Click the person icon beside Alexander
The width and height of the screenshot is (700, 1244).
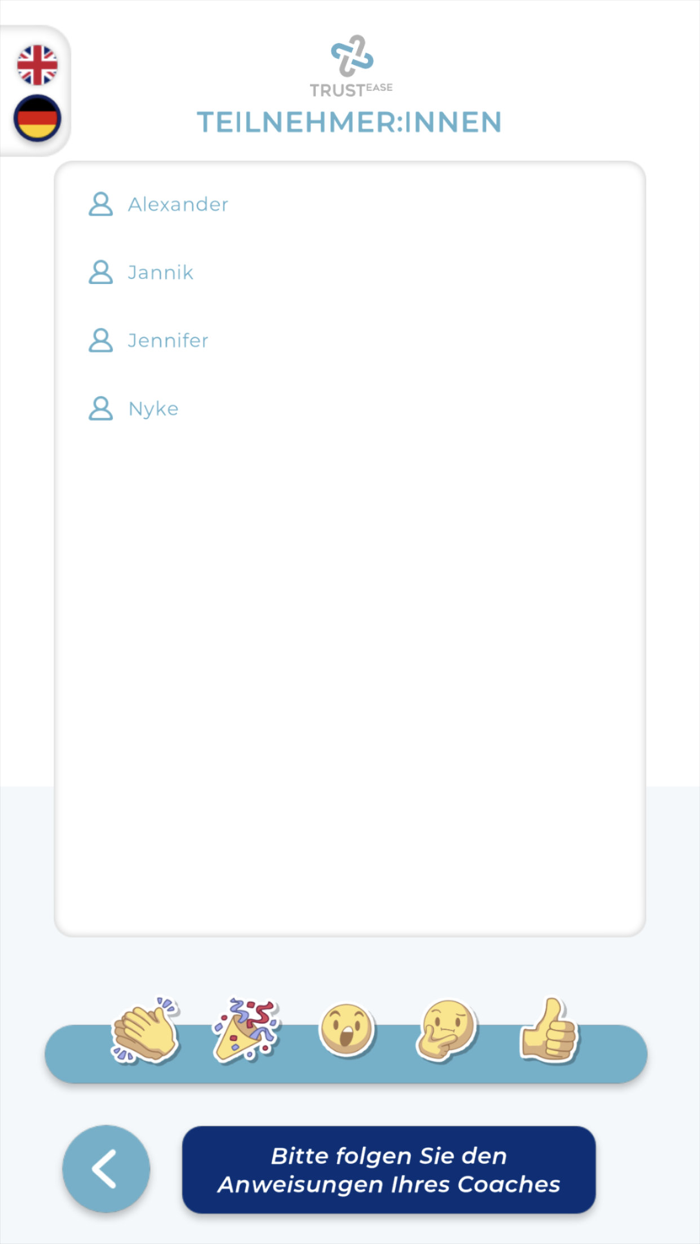point(101,204)
